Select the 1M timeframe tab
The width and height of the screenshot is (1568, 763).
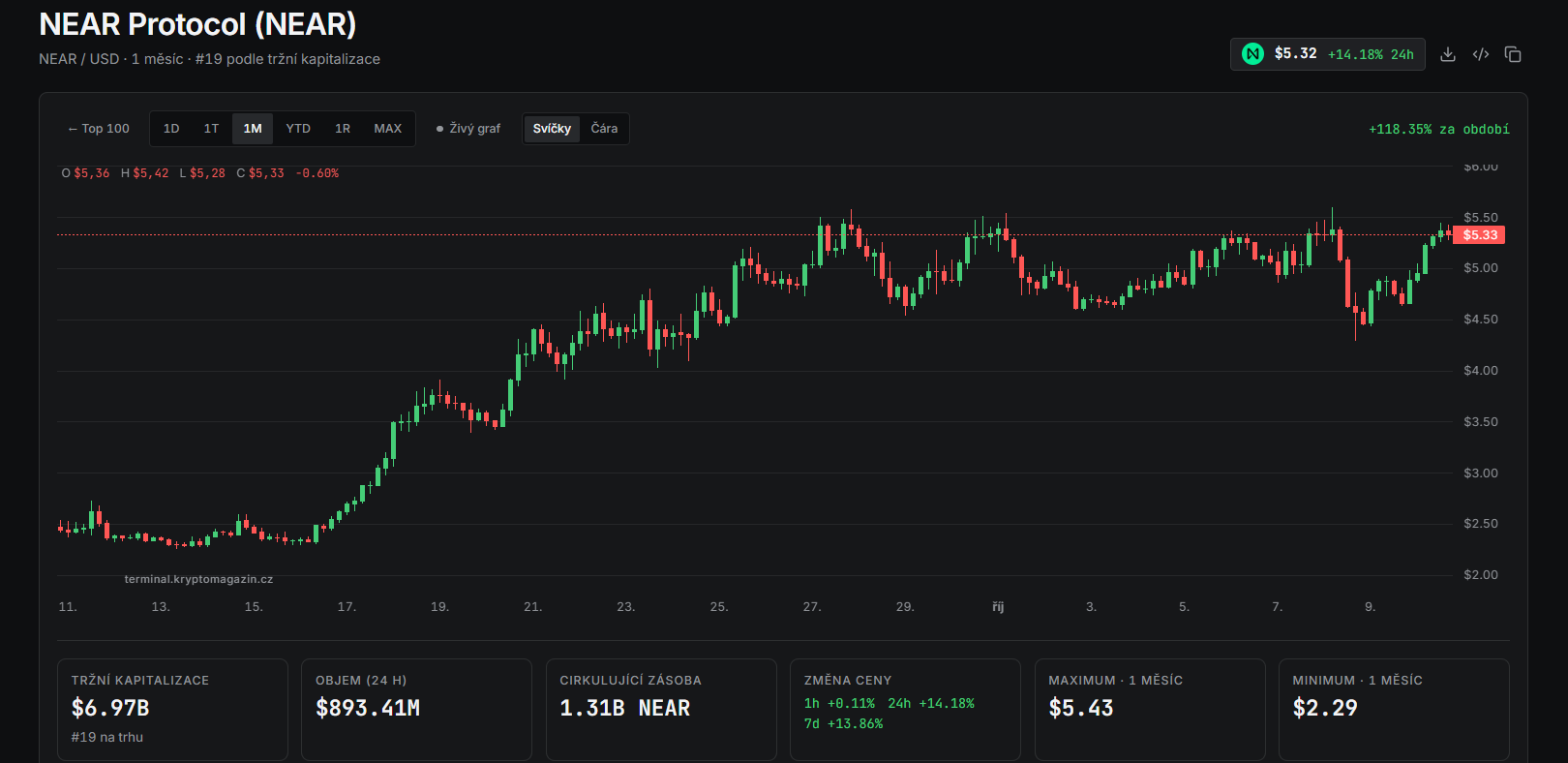coord(253,129)
